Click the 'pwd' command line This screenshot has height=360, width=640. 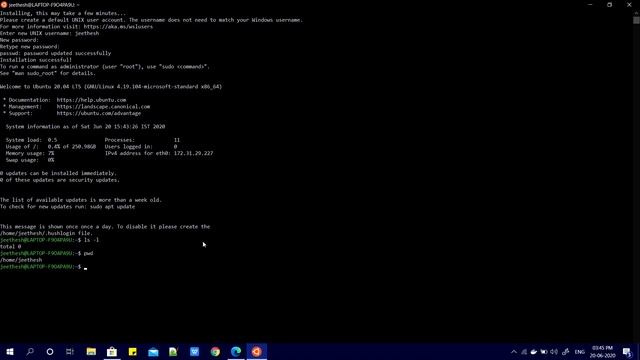coord(47,253)
